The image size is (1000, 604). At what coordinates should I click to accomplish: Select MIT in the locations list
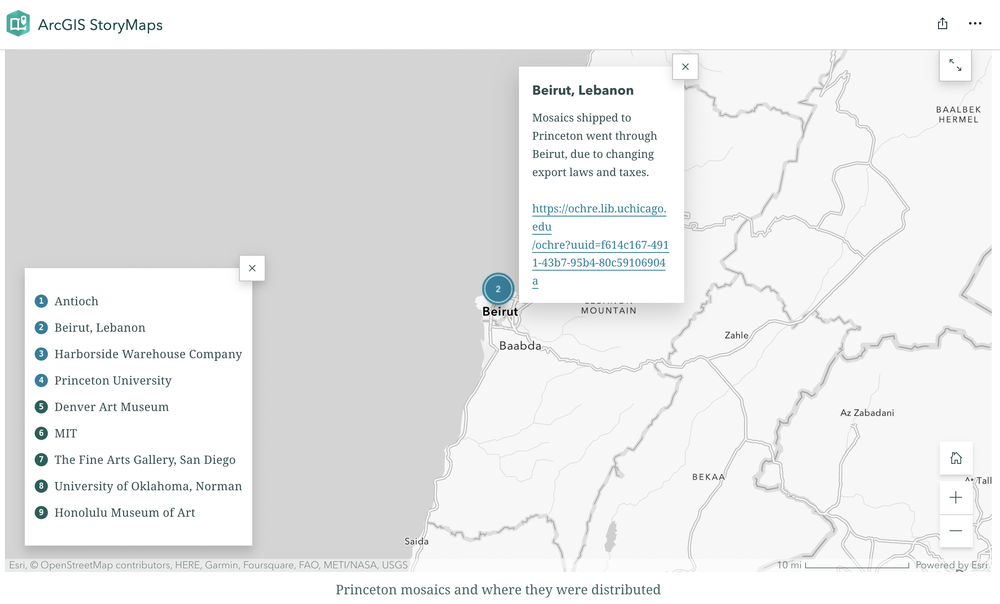pyautogui.click(x=56, y=433)
